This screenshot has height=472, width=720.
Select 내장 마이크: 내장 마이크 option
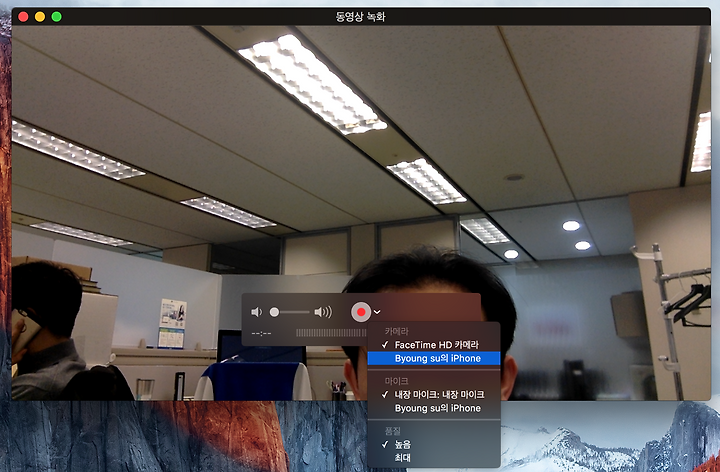[x=433, y=394]
